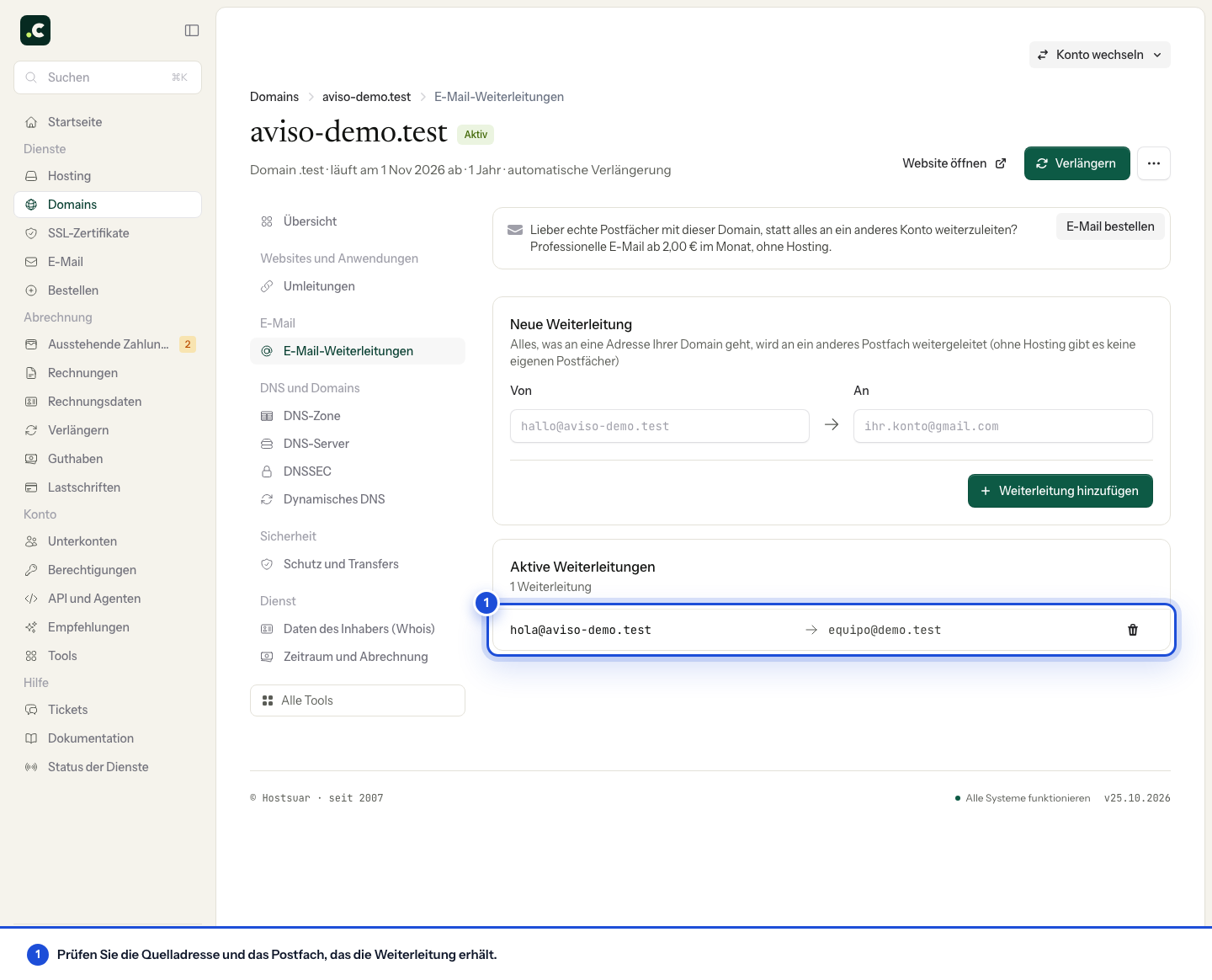Click the Hostsuar logo icon
Viewport: 1212px width, 980px height.
[x=35, y=30]
